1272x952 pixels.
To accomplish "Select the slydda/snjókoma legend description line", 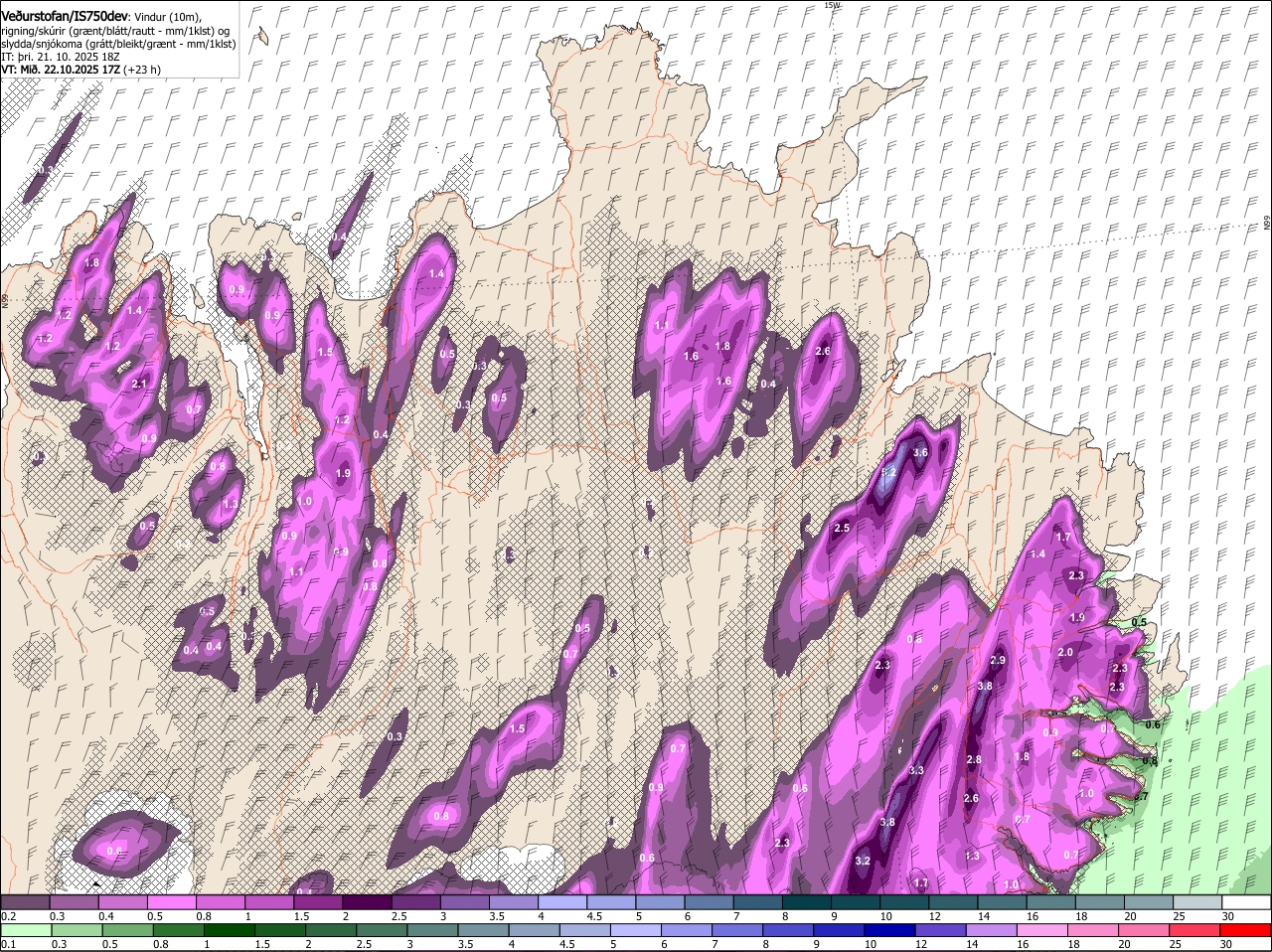I will [118, 44].
